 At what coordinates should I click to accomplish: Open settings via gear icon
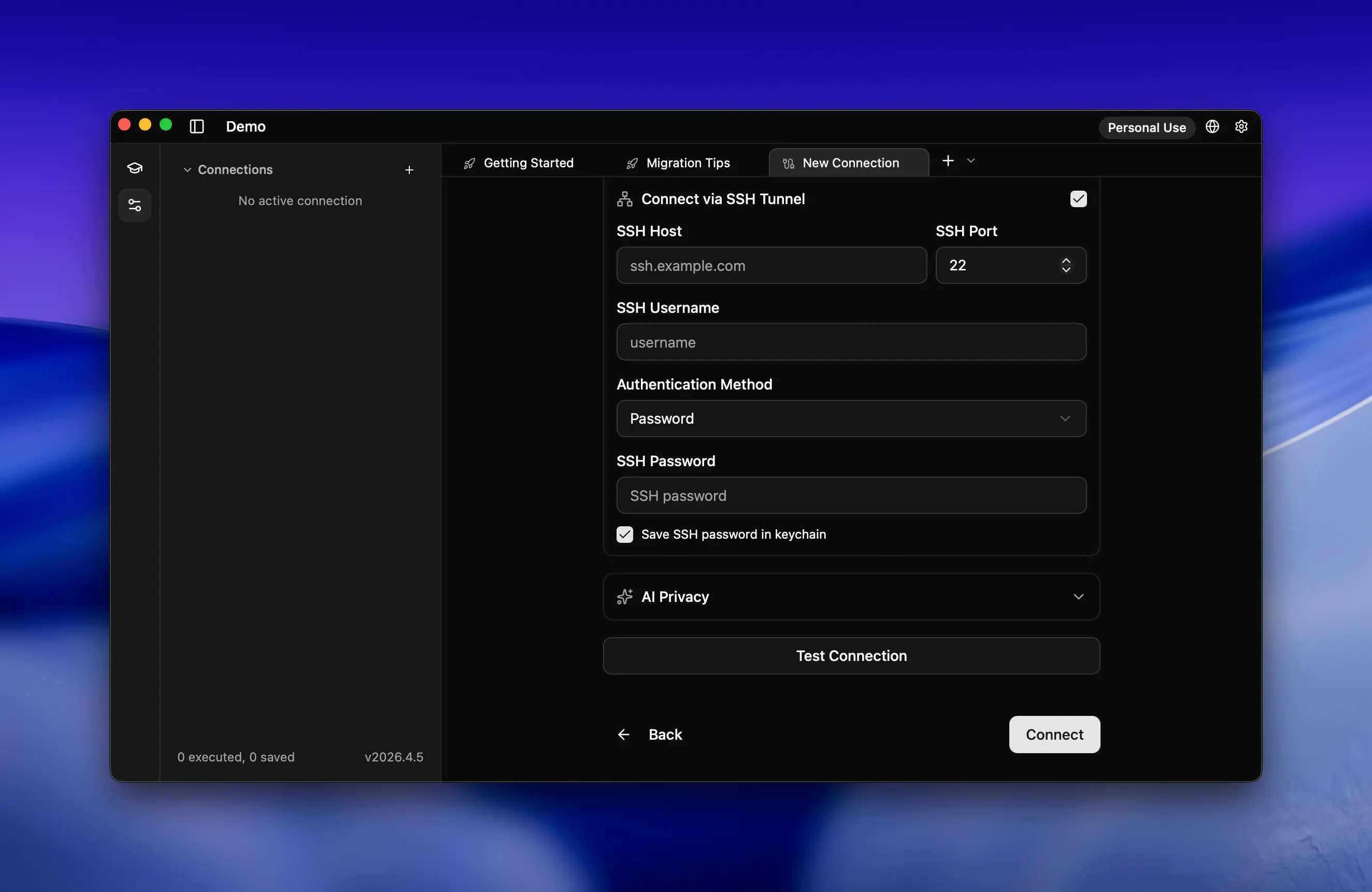pyautogui.click(x=1241, y=127)
